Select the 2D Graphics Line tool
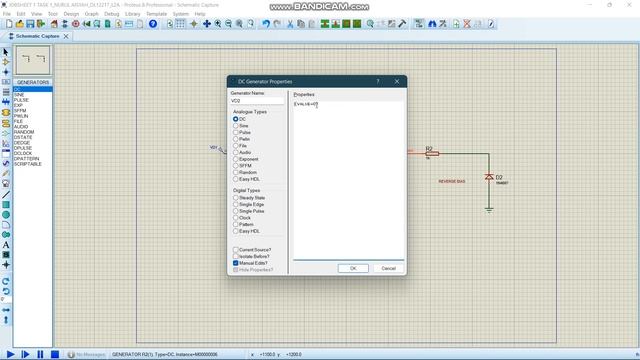This screenshot has height=360, width=640. (6, 195)
